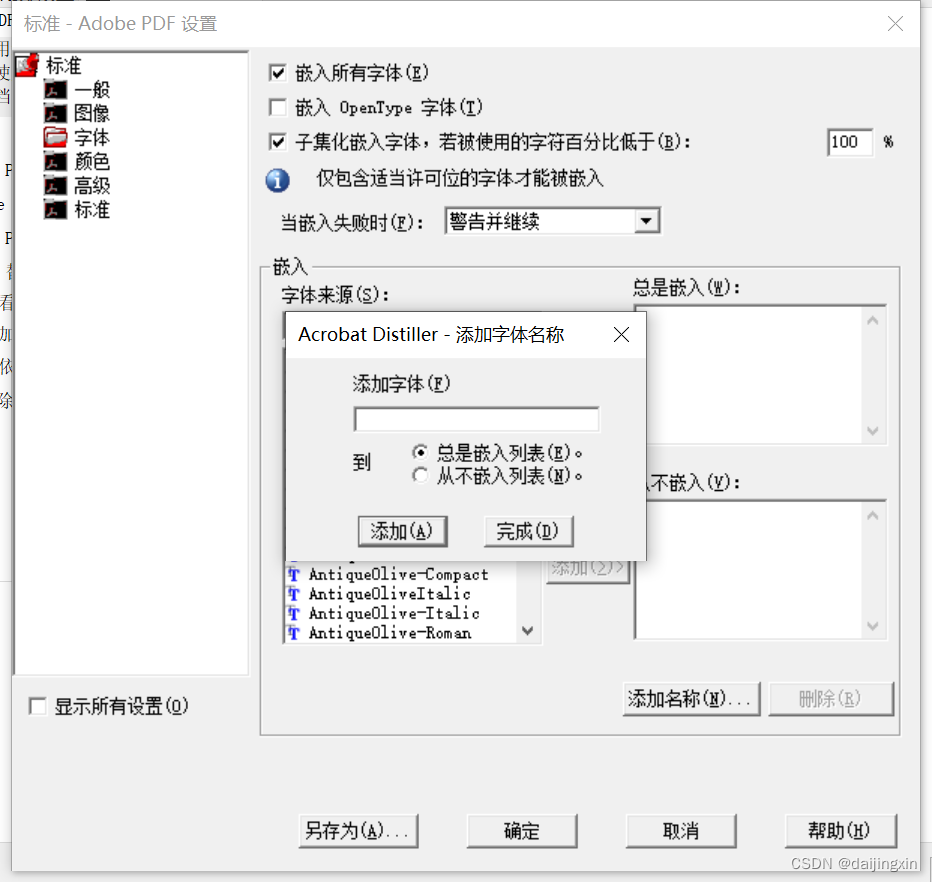The width and height of the screenshot is (932, 882).
Task: Click 完成(D) button in dialog
Action: click(x=528, y=531)
